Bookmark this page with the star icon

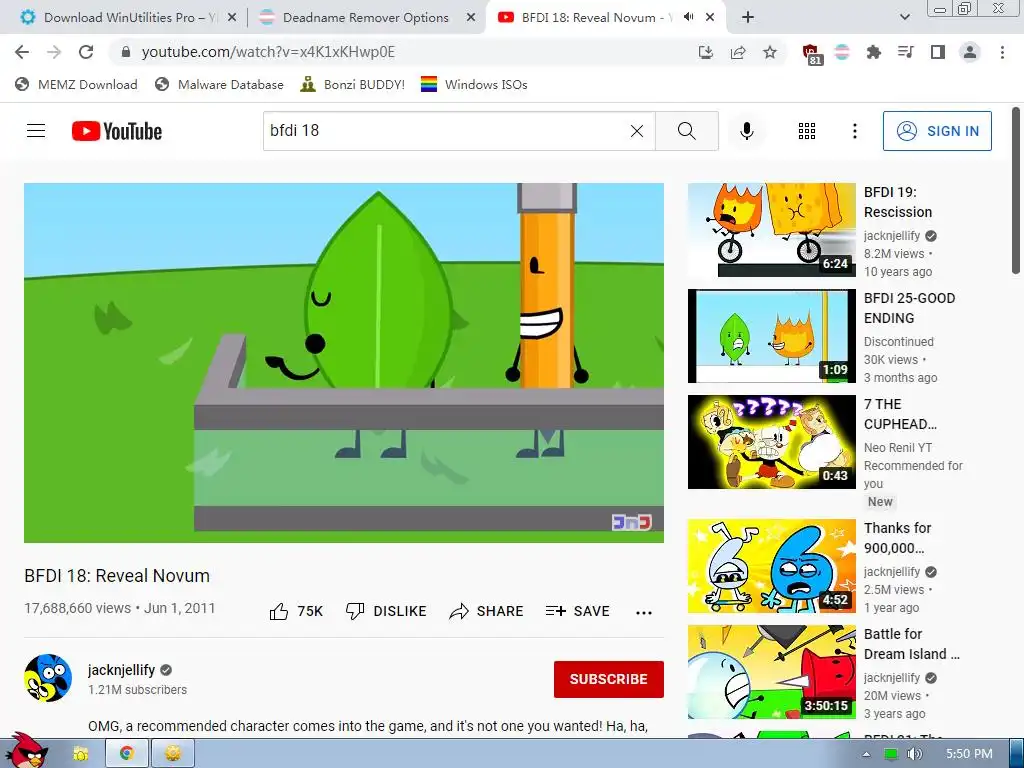point(770,52)
